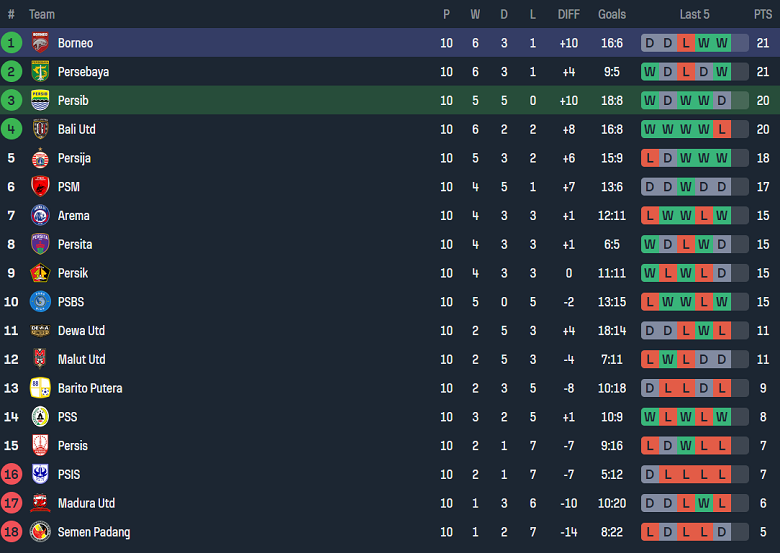Screen dimensions: 780x553
Task: Sort standings by Goals column header
Action: pos(611,14)
